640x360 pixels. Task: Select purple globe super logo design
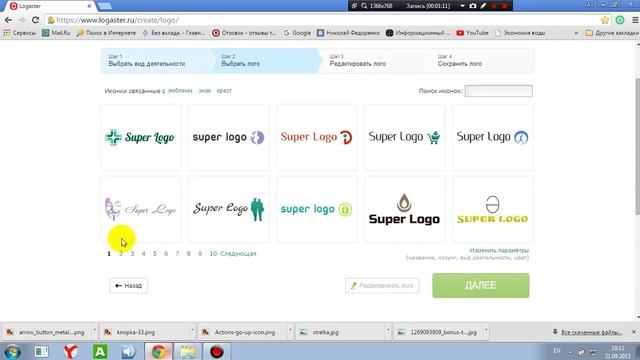click(229, 137)
